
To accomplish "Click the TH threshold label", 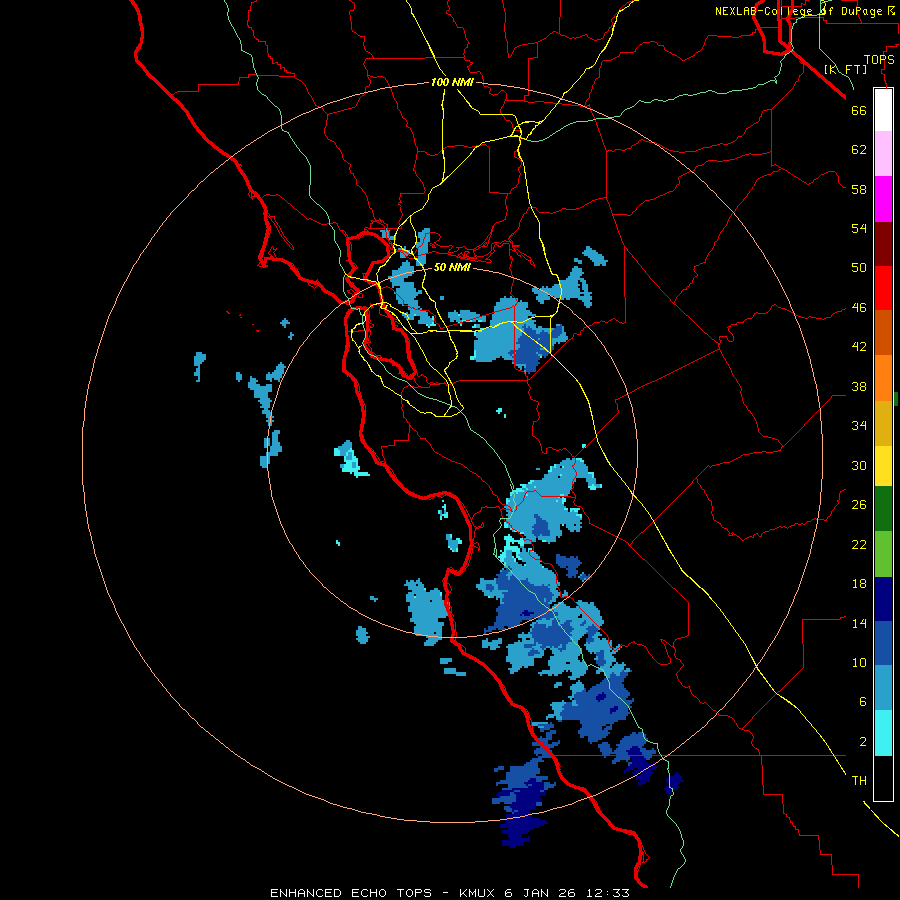I will pos(859,781).
